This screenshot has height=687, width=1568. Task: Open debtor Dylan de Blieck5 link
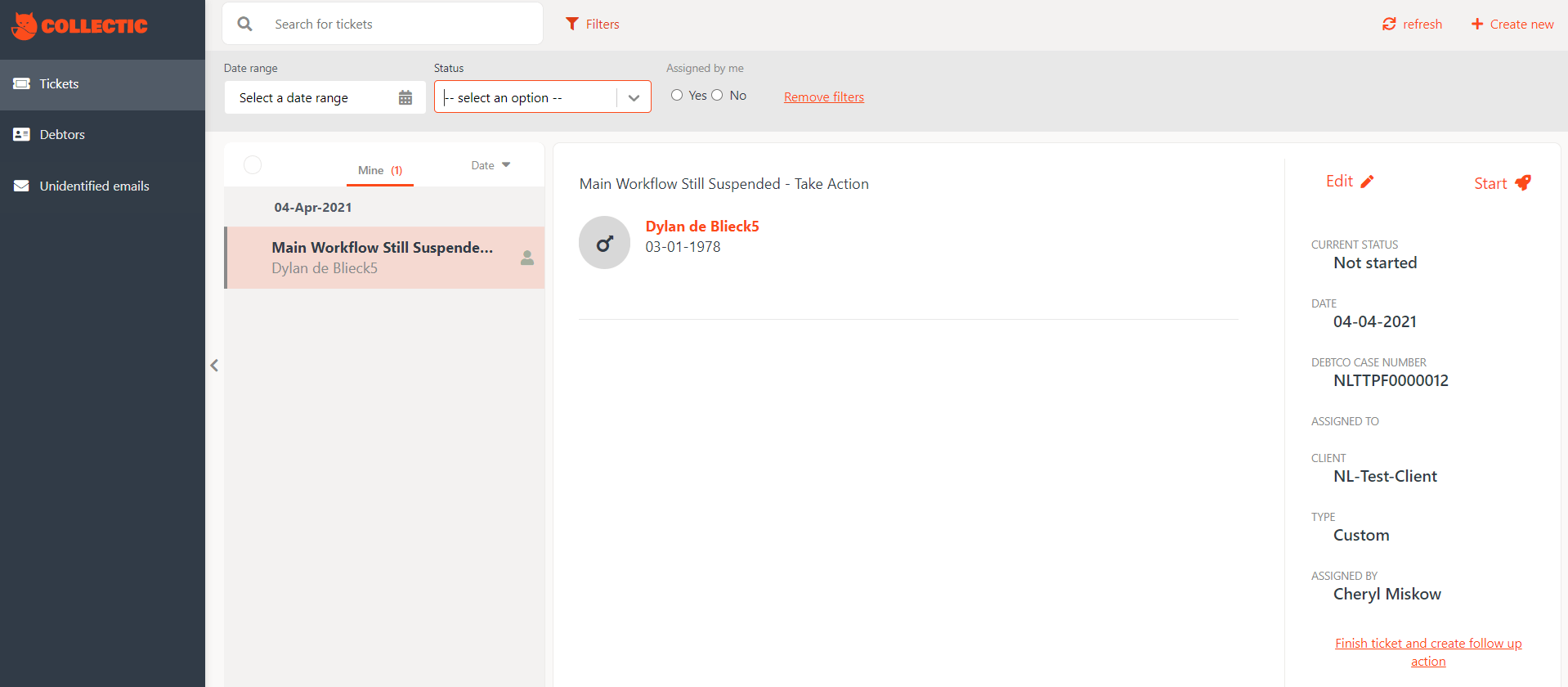coord(702,227)
